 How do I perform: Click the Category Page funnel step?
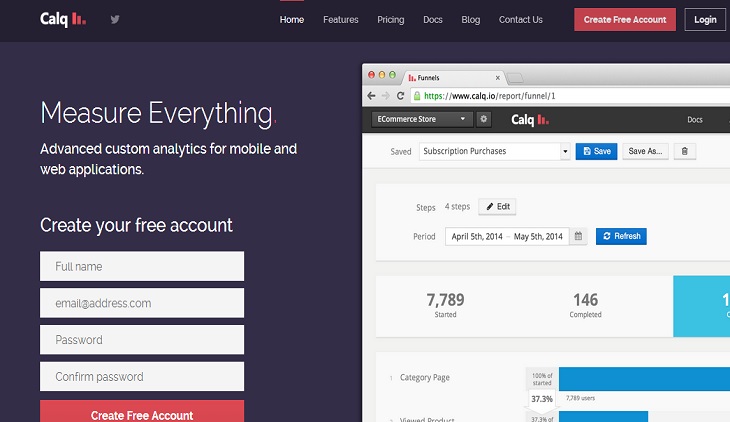pyautogui.click(x=425, y=377)
